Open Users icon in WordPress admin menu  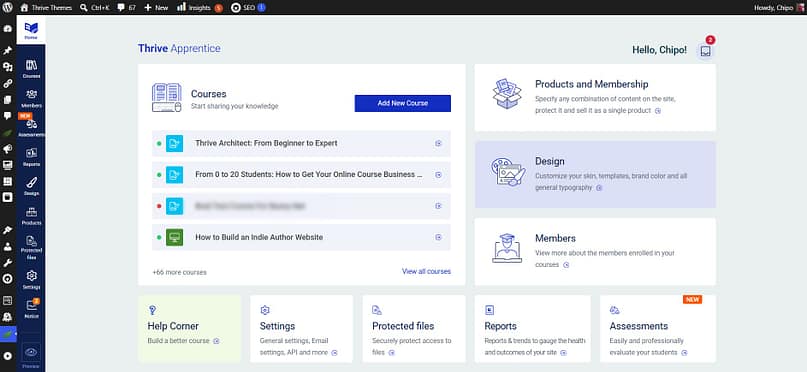[x=8, y=246]
